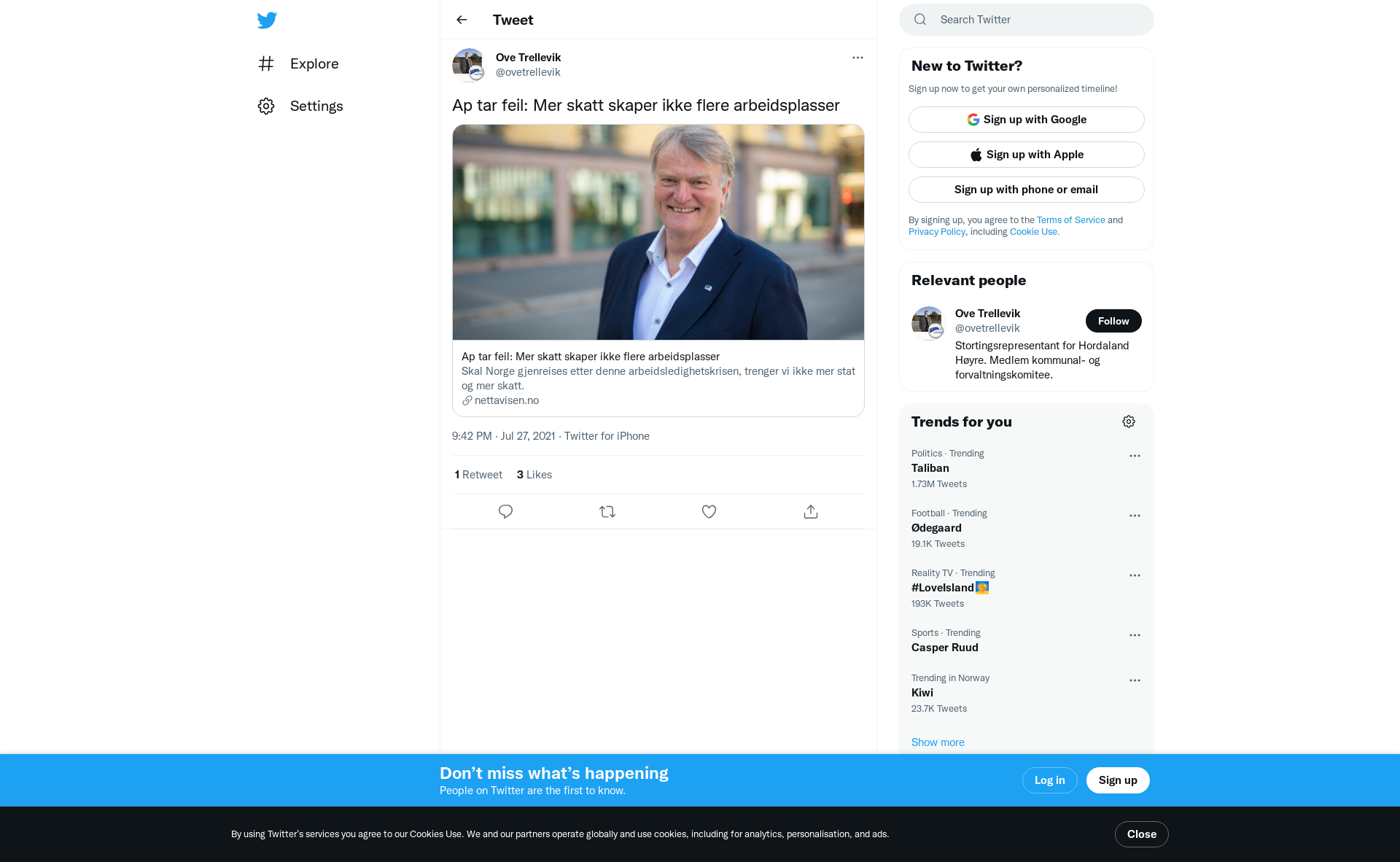Open more options on Ove Trellevik's tweet
Image resolution: width=1400 pixels, height=862 pixels.
857,58
